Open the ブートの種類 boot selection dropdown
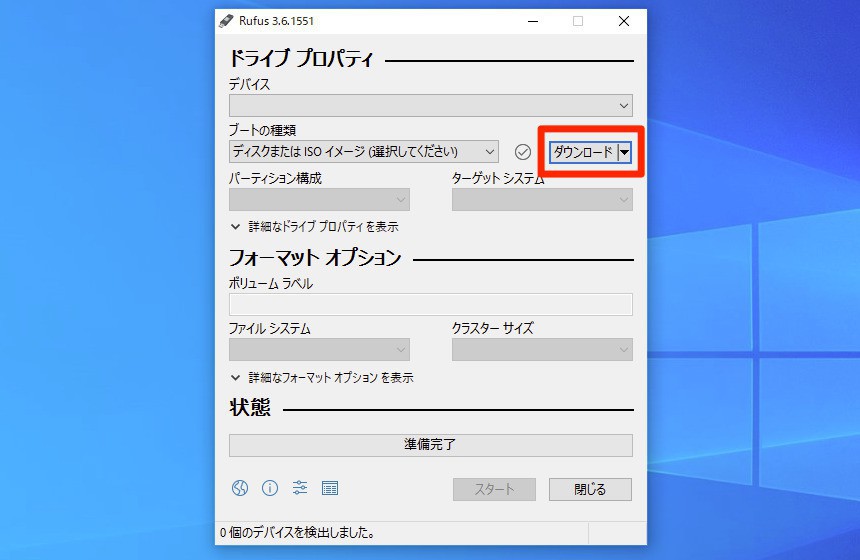This screenshot has width=860, height=560. click(364, 151)
